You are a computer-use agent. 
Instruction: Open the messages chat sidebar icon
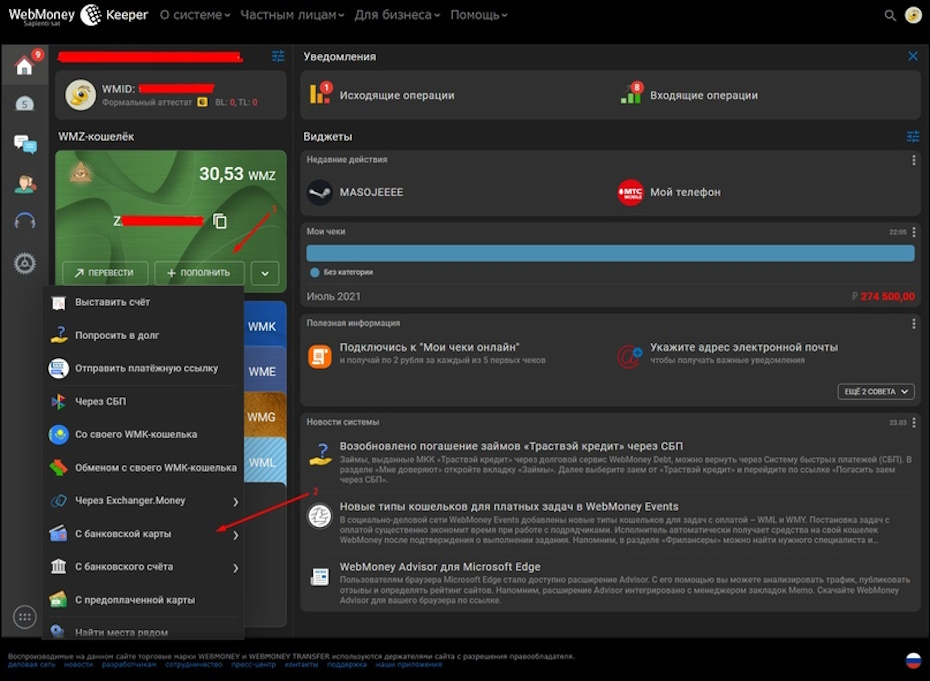pyautogui.click(x=25, y=144)
